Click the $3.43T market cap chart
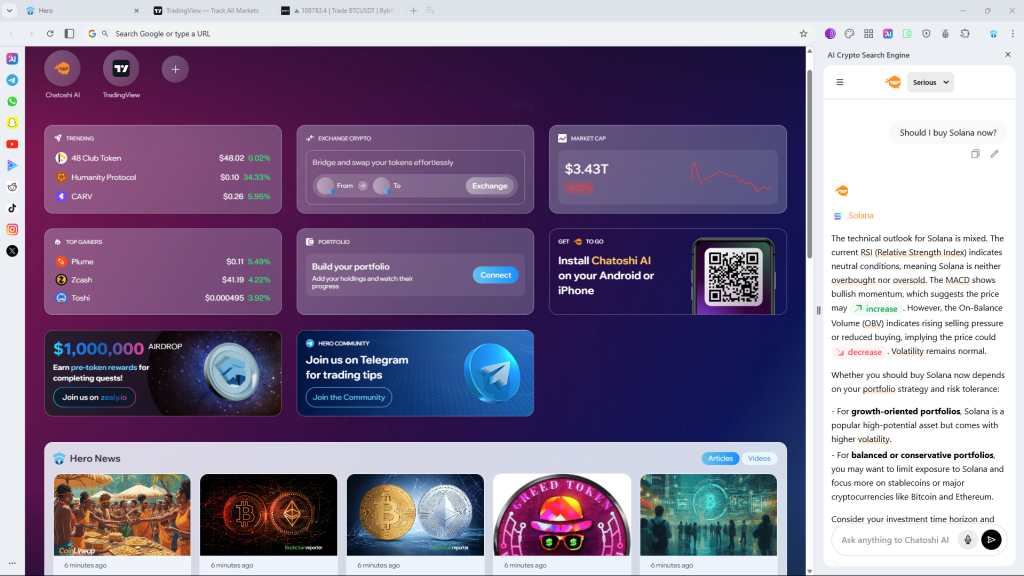The height and width of the screenshot is (576, 1024). coord(731,176)
